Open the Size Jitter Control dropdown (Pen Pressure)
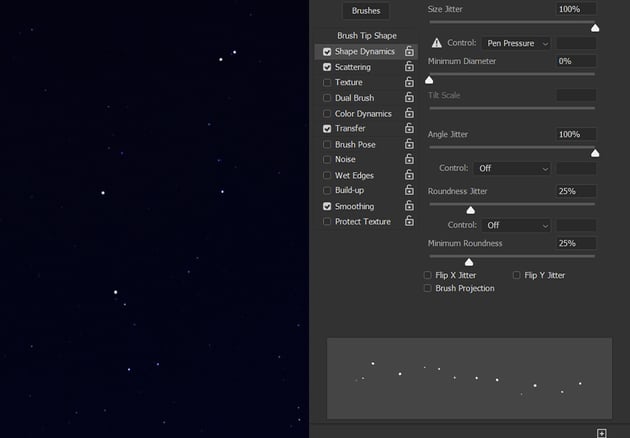This screenshot has height=438, width=630. pos(516,43)
